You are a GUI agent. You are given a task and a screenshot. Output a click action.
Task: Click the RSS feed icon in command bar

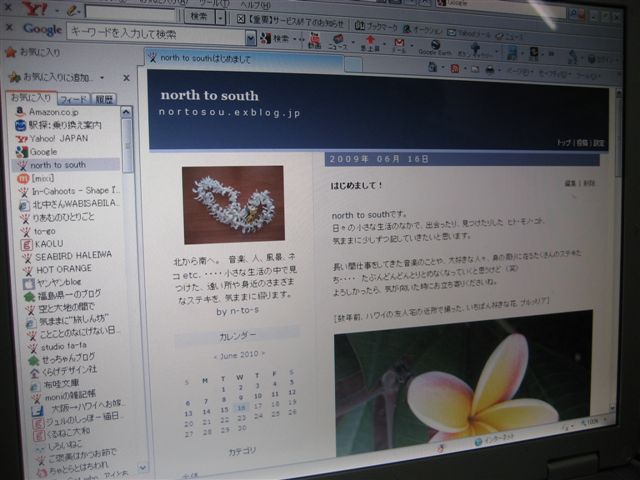click(x=454, y=68)
